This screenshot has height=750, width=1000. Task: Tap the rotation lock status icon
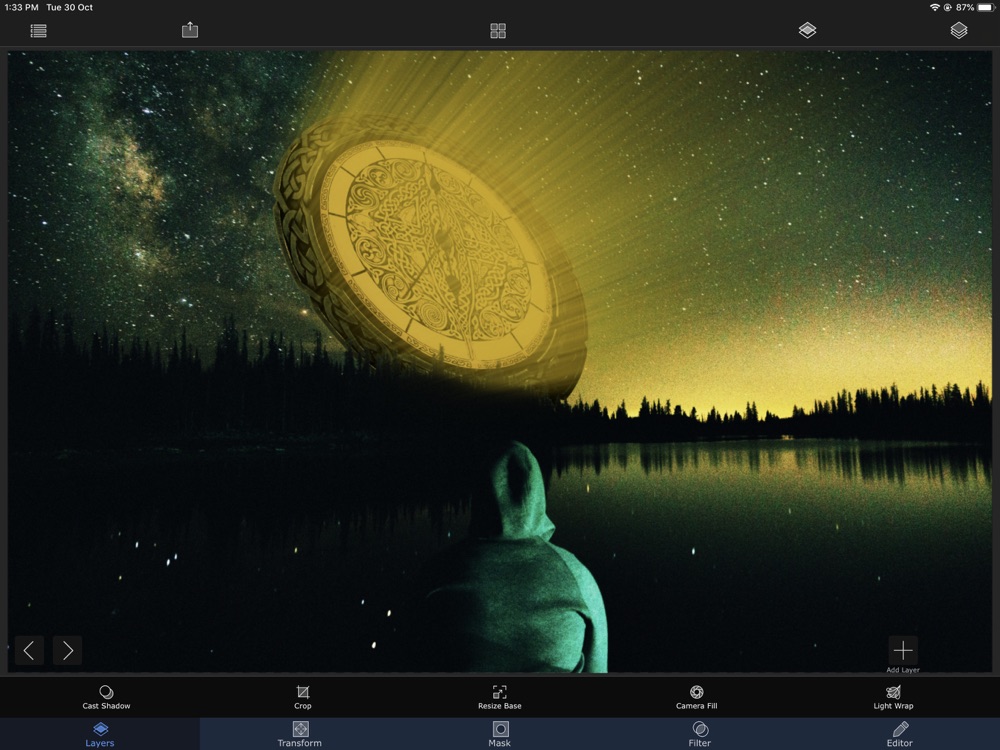coord(948,8)
